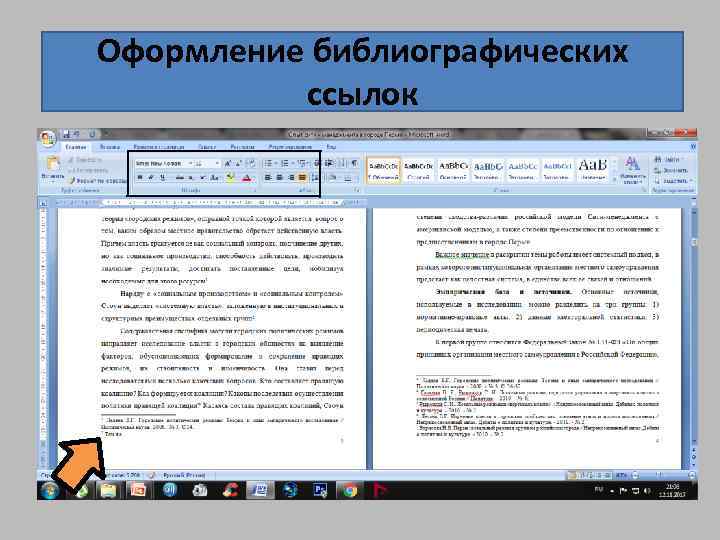Click the Clear Formatting icon
The height and width of the screenshot is (540, 720).
251,163
